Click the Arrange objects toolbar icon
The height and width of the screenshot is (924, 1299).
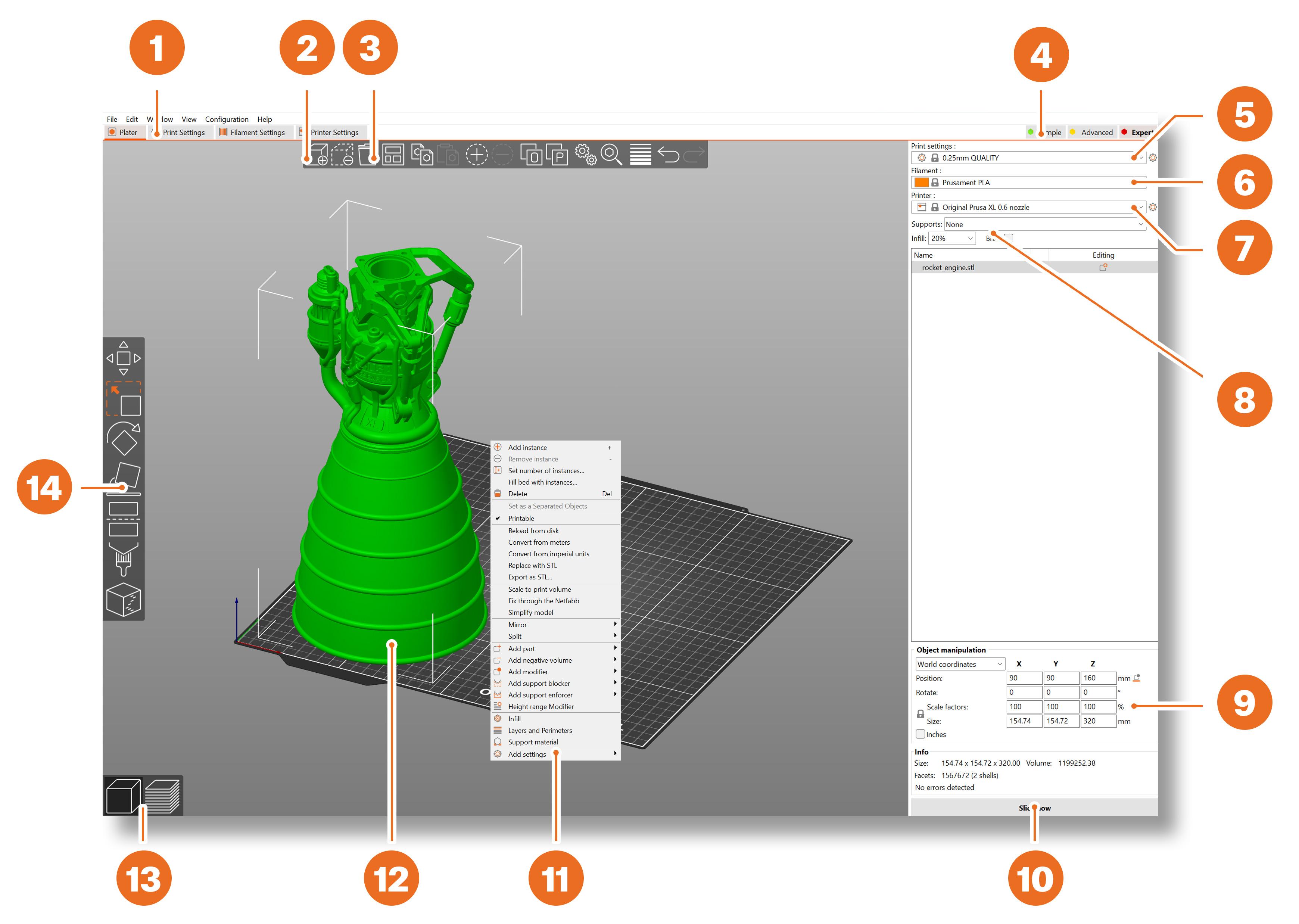(393, 155)
